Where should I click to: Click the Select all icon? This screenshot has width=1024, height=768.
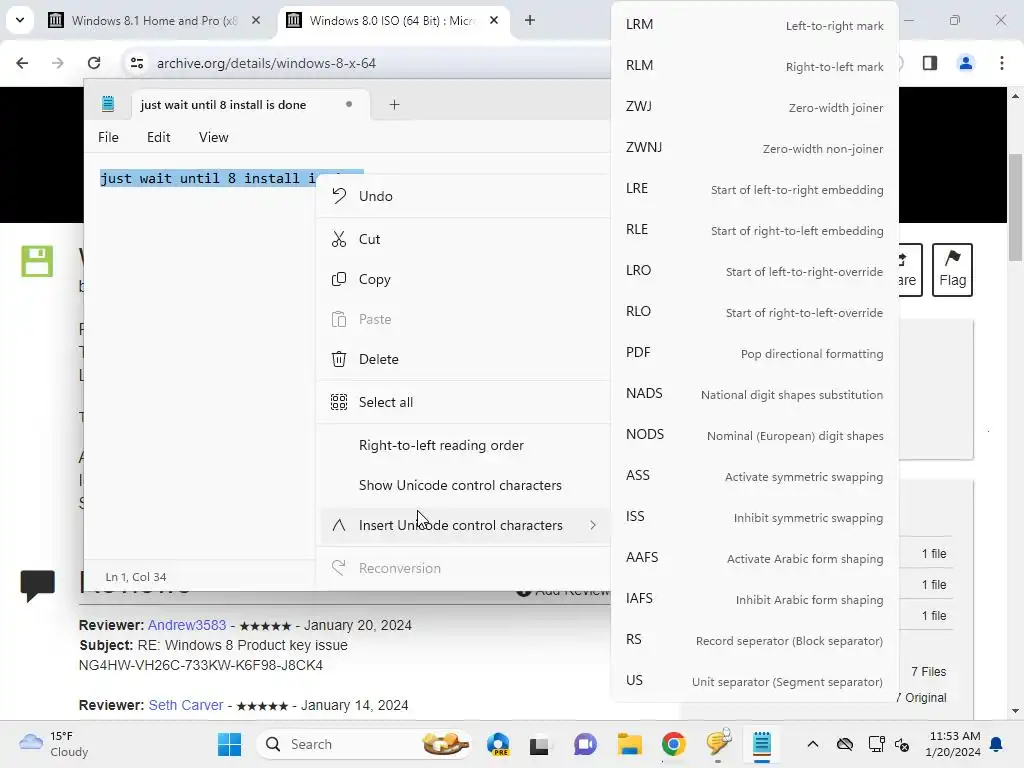[x=338, y=402]
